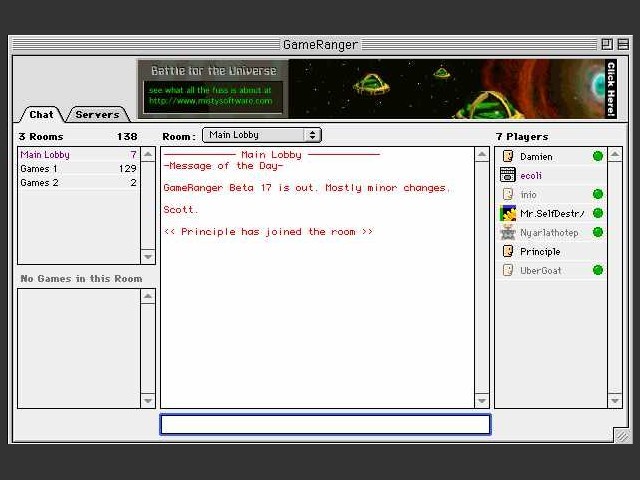
Task: Click the chat message input field
Action: coord(325,424)
